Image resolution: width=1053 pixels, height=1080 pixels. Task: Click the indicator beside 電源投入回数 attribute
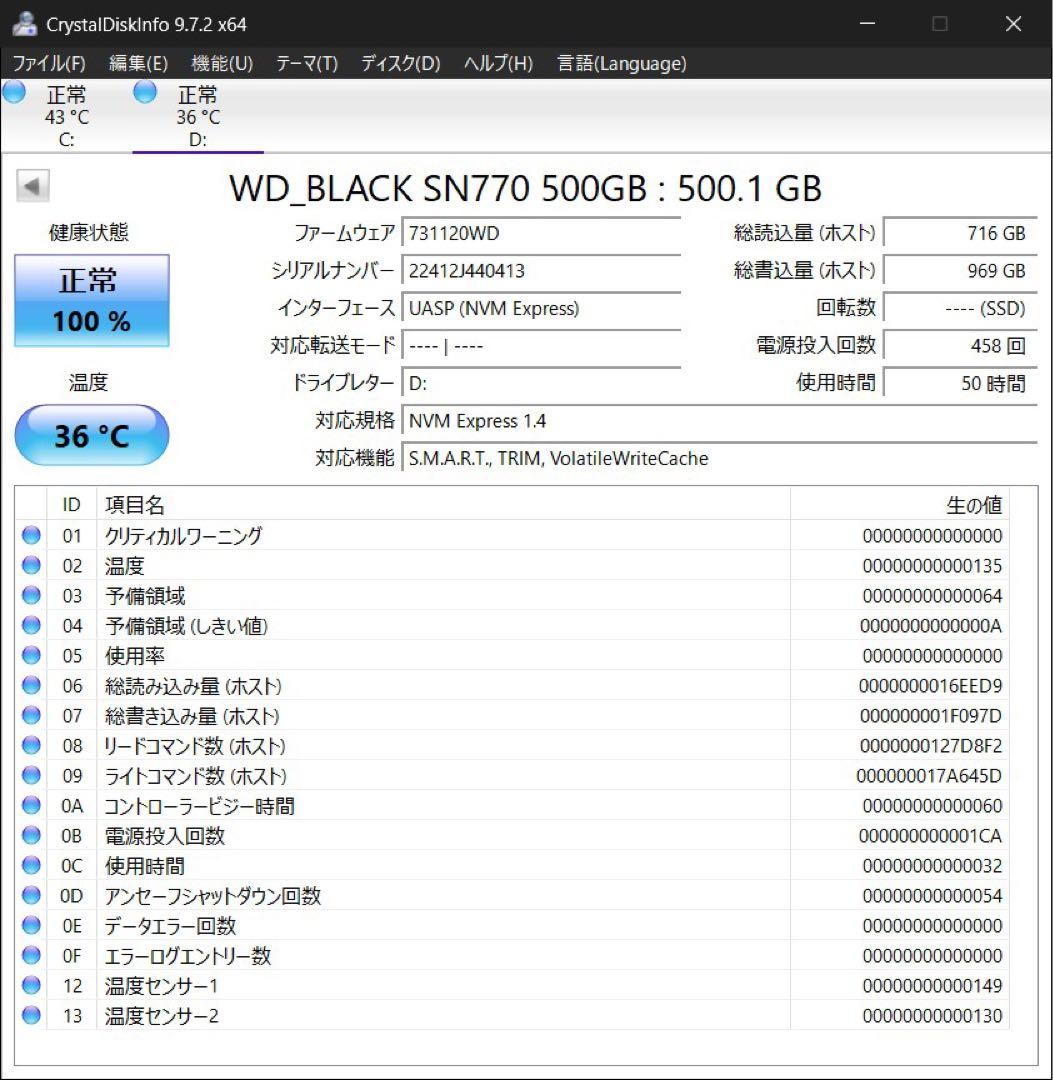[30, 835]
